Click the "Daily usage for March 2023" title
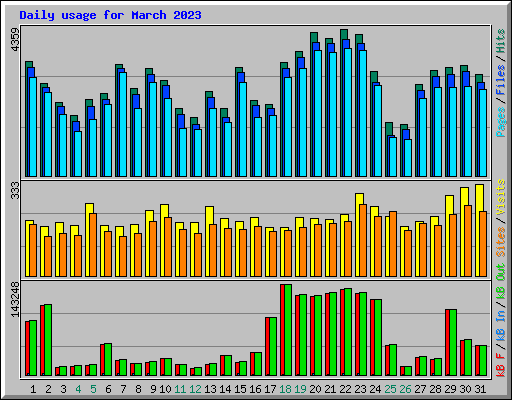This screenshot has height=400, width=512. tap(110, 15)
